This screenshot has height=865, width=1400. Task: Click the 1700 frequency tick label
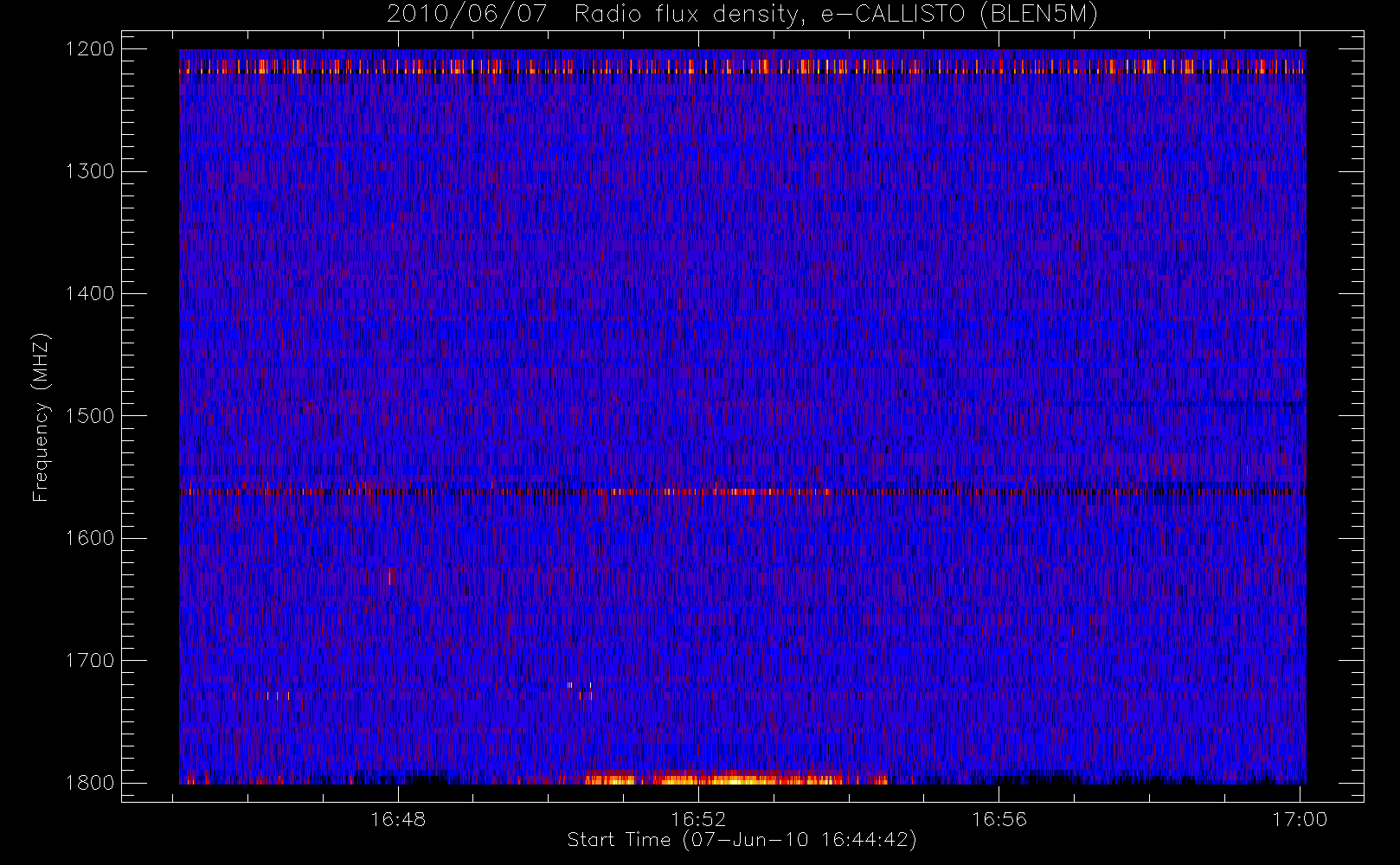pos(90,661)
